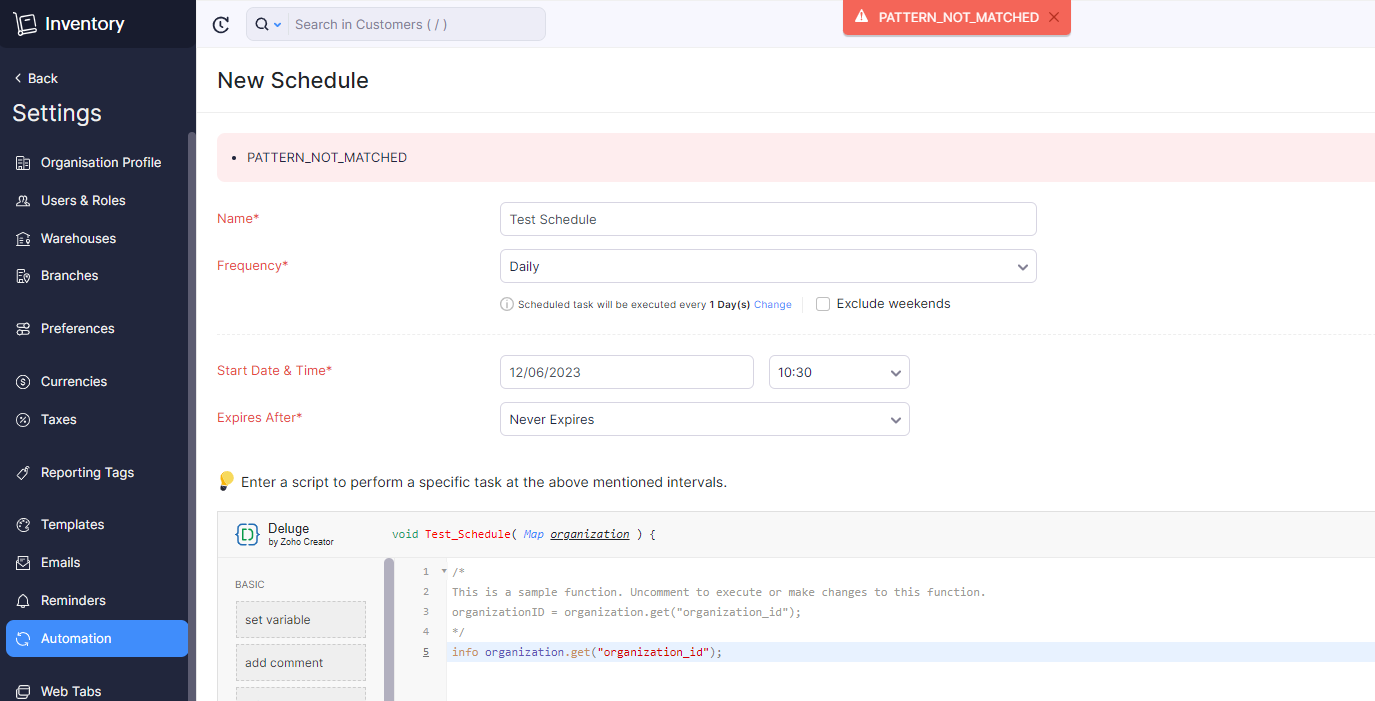Image resolution: width=1375 pixels, height=701 pixels.
Task: Collapse code fold arrow on line 1
Action: (x=444, y=572)
